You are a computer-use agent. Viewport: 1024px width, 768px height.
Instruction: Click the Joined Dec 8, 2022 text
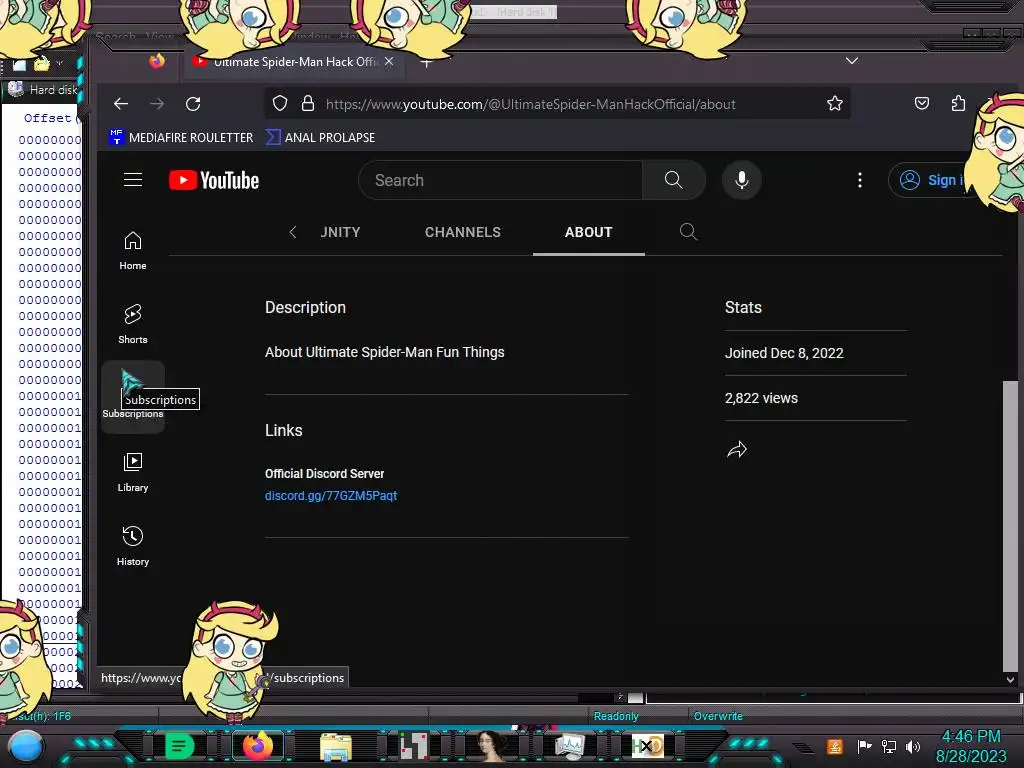[x=784, y=353]
